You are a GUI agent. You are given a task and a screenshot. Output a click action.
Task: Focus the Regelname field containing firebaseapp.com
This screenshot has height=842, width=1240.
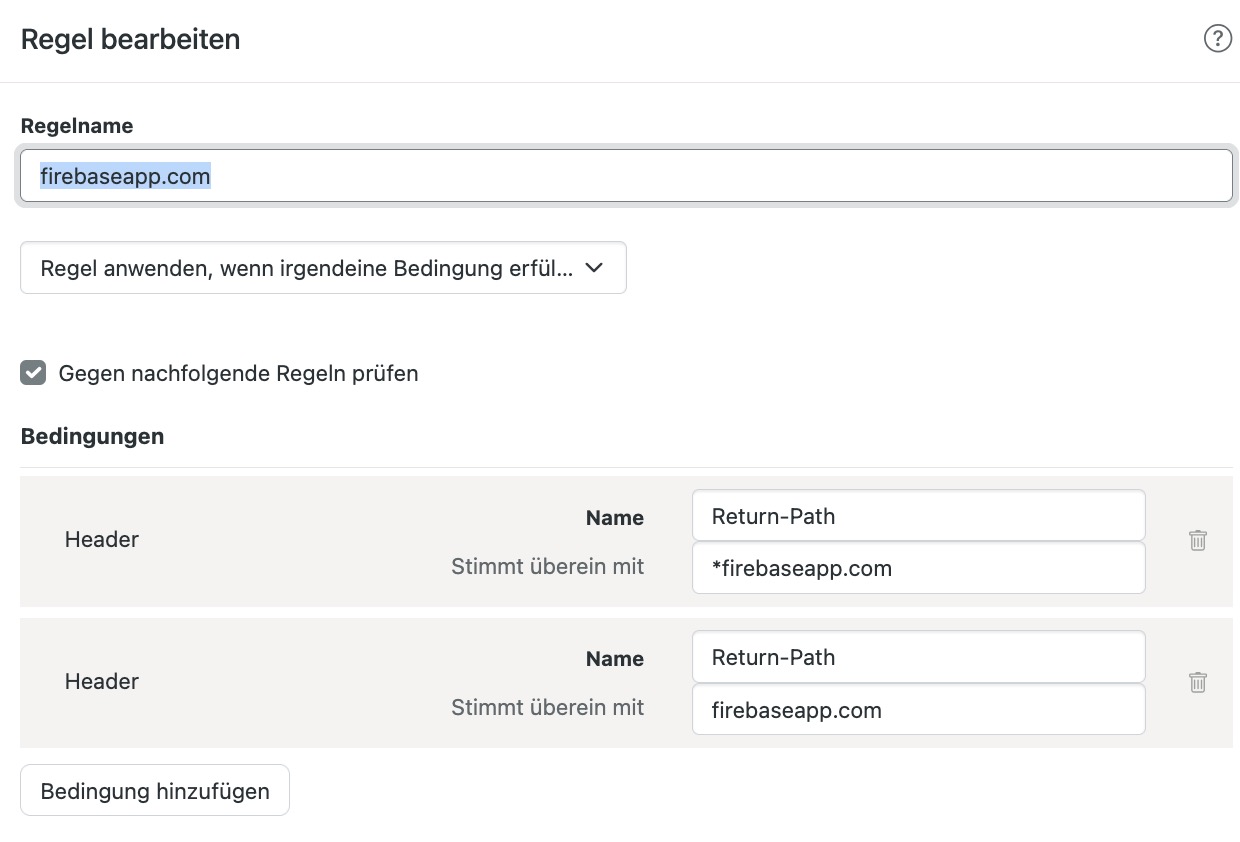tap(626, 177)
